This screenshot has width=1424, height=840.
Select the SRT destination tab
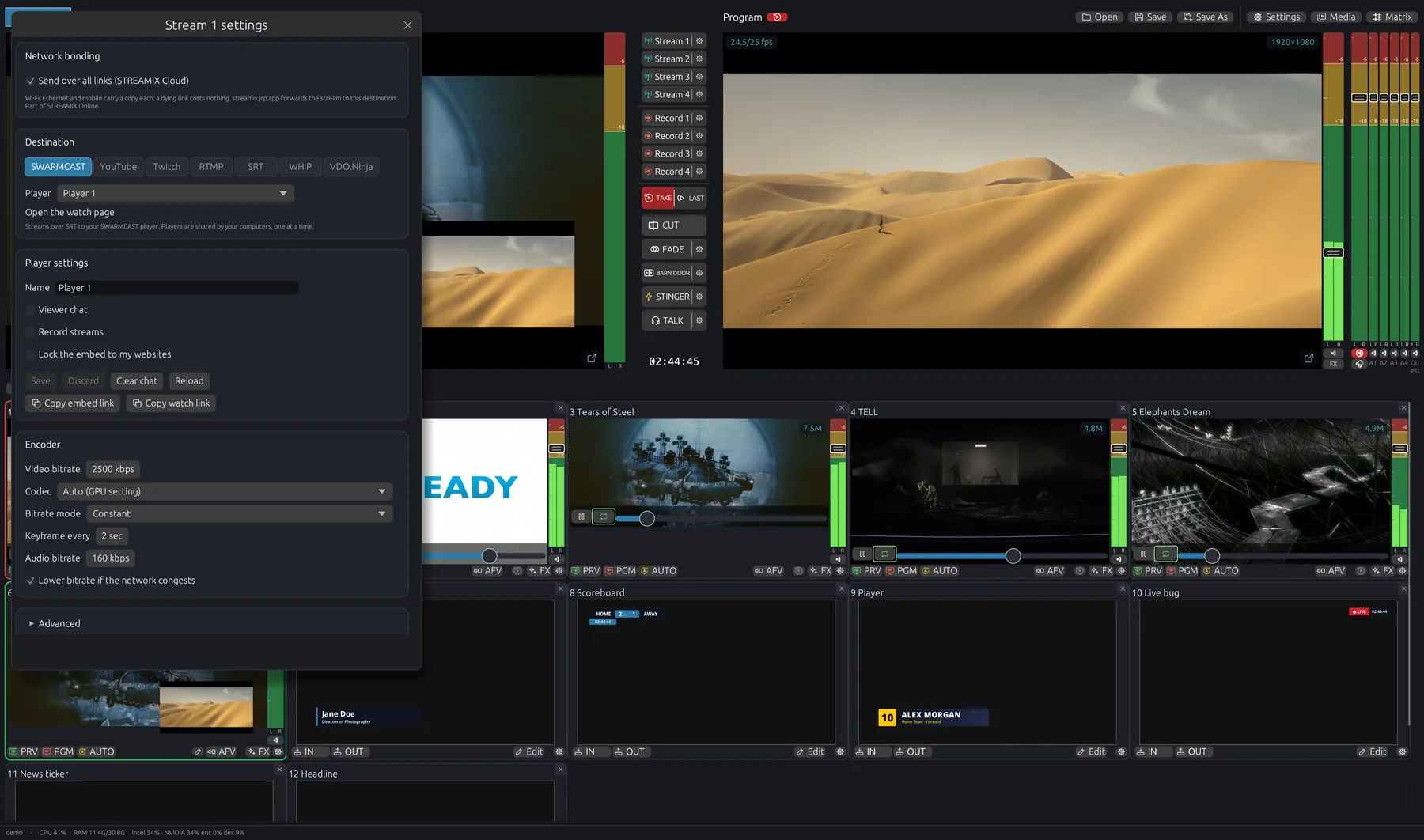click(256, 167)
